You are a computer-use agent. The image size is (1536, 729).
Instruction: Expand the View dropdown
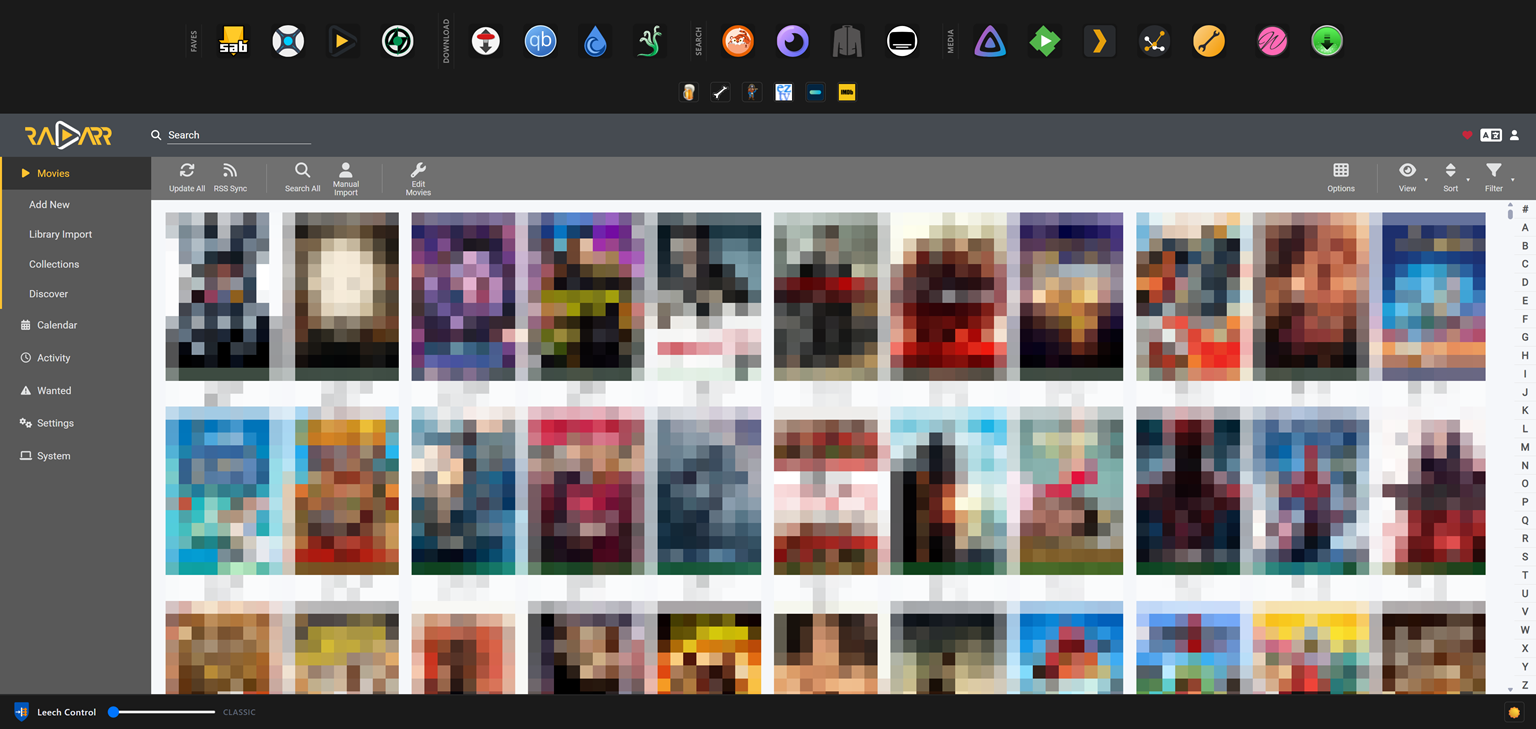pos(1408,178)
